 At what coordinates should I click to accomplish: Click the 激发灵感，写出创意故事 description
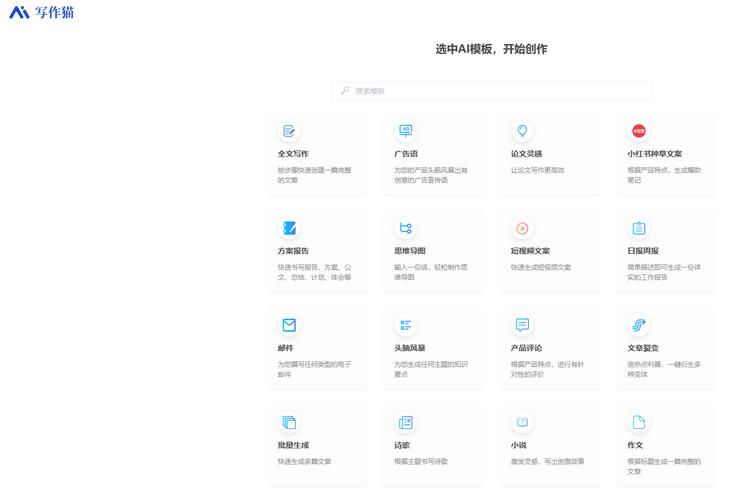tap(547, 461)
